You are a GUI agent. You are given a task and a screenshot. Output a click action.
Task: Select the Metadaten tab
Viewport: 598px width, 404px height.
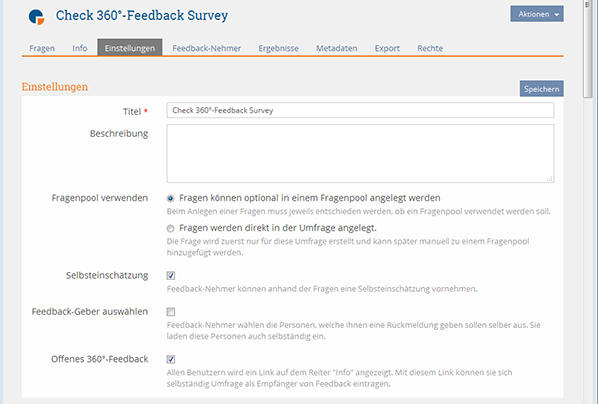336,48
